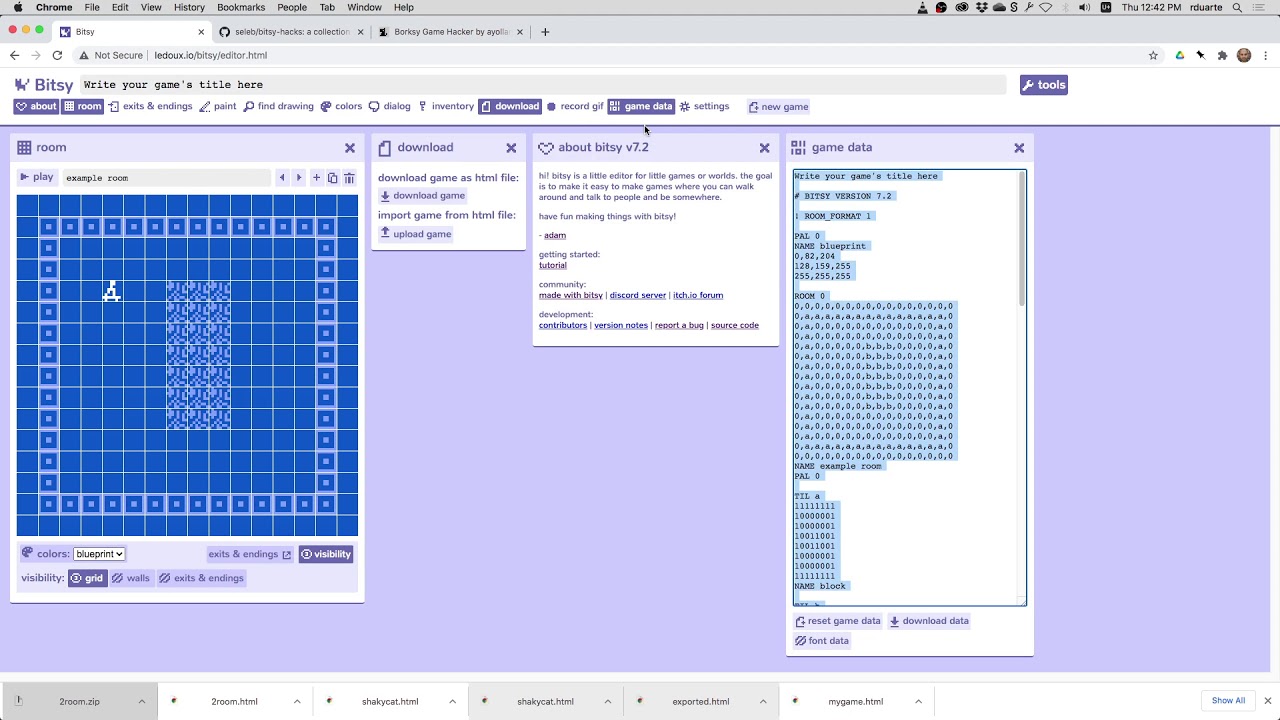Viewport: 1280px width, 720px height.
Task: Toggle the room panel button
Action: tap(83, 106)
